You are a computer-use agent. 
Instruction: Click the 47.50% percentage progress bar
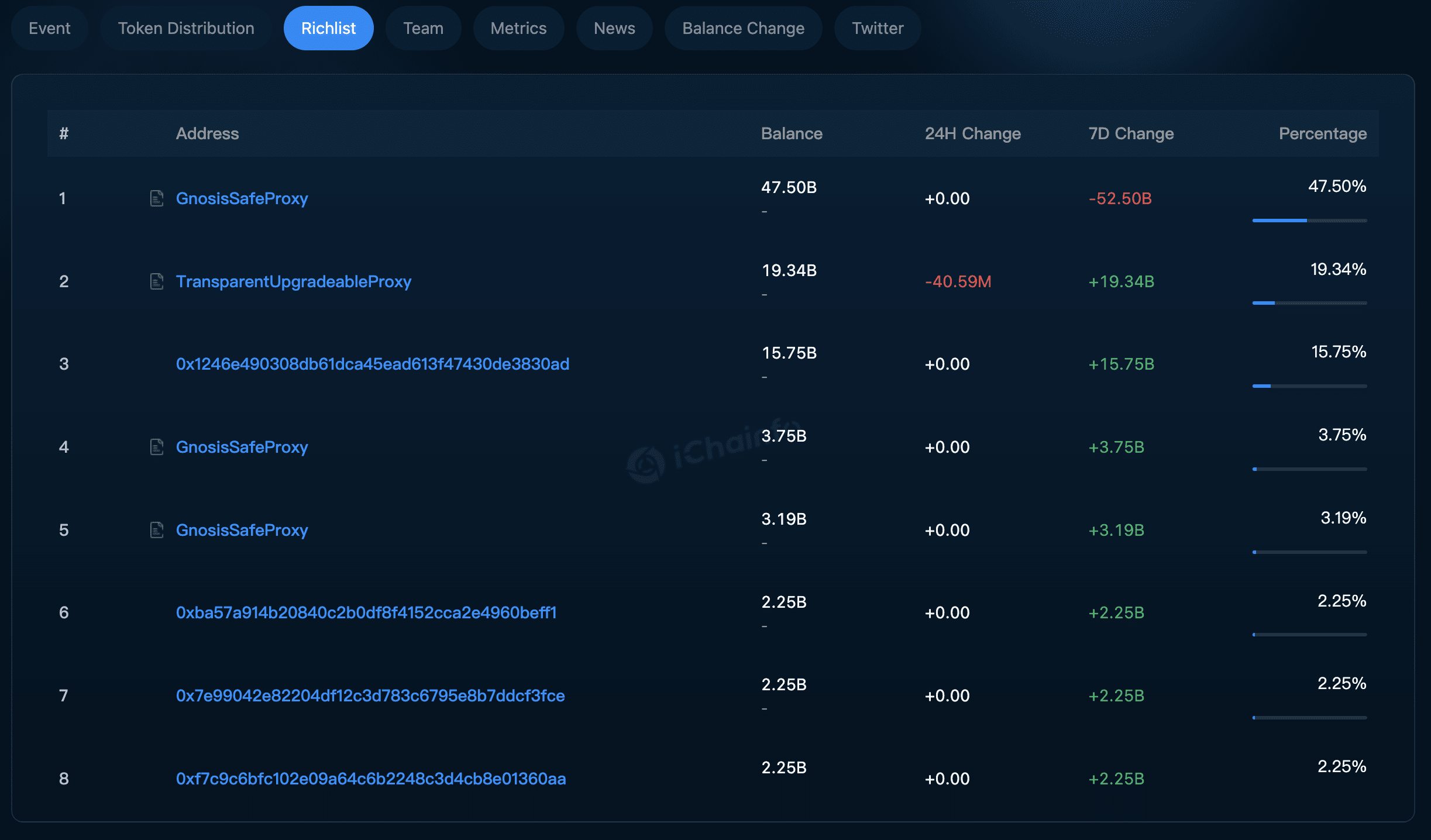tap(1309, 221)
